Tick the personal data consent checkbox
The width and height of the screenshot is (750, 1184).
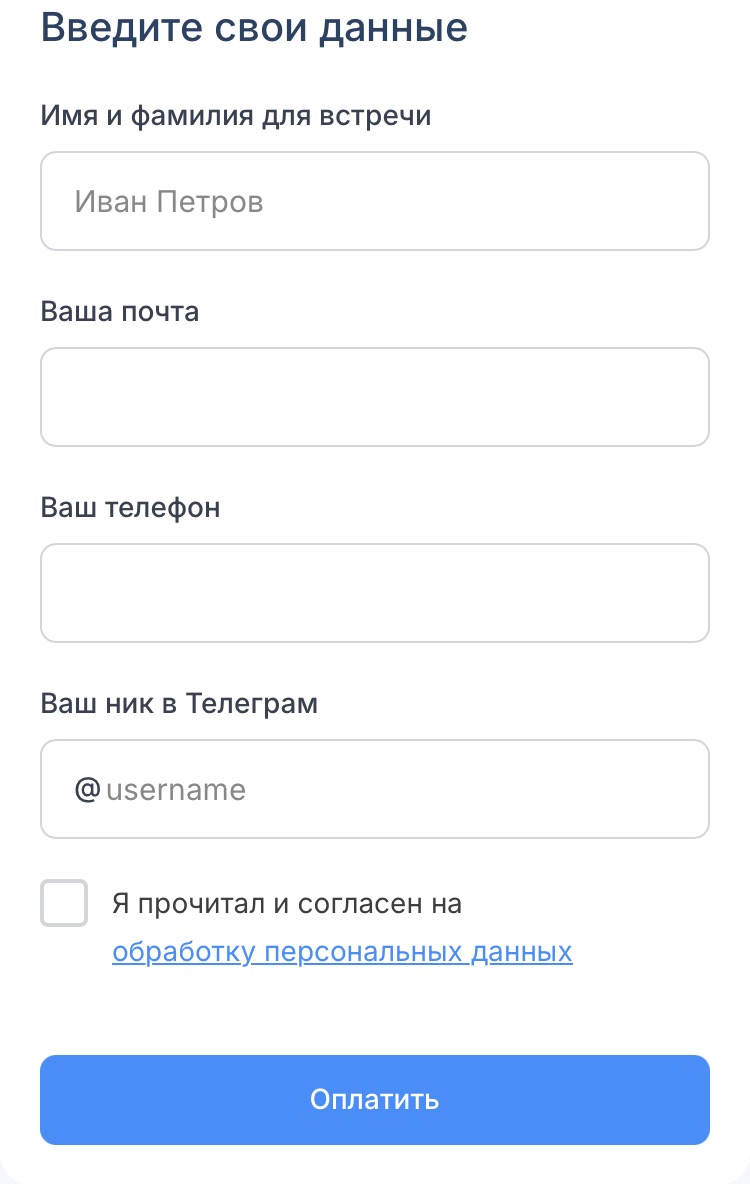pos(64,903)
